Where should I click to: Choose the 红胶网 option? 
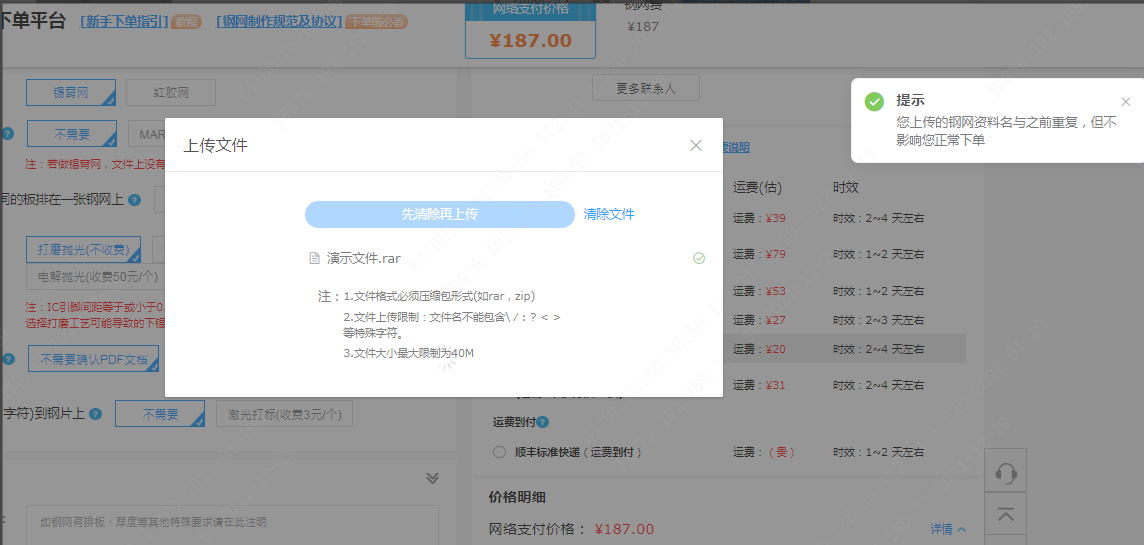click(171, 93)
